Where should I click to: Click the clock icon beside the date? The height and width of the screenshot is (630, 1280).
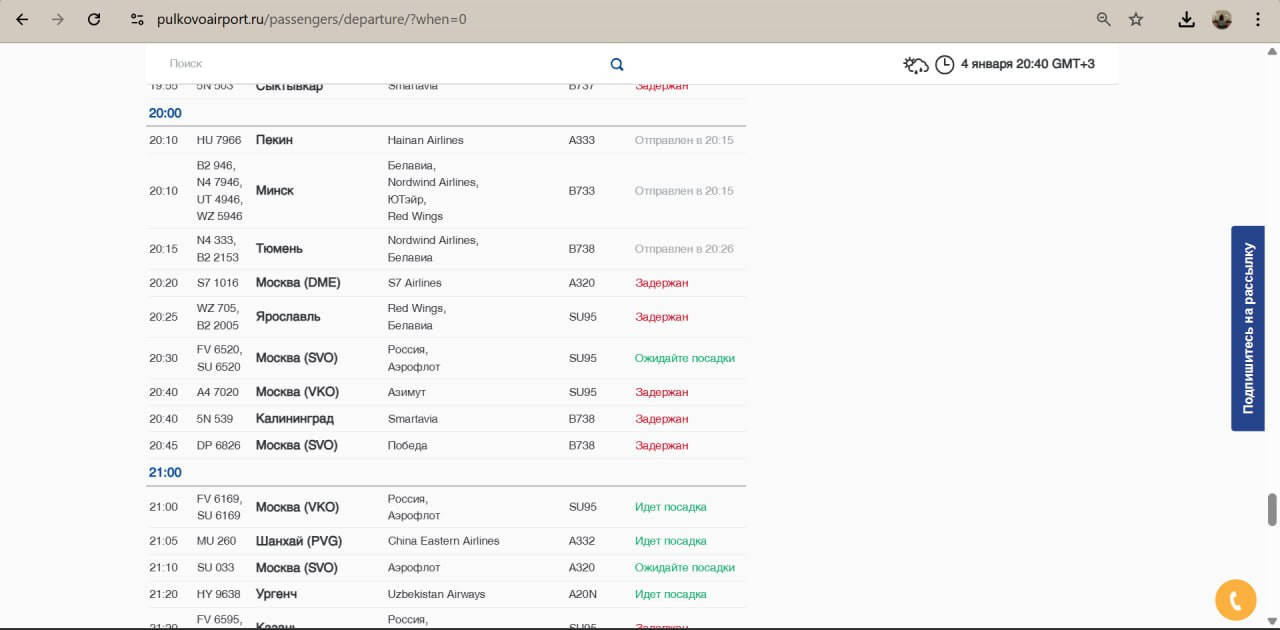point(944,65)
